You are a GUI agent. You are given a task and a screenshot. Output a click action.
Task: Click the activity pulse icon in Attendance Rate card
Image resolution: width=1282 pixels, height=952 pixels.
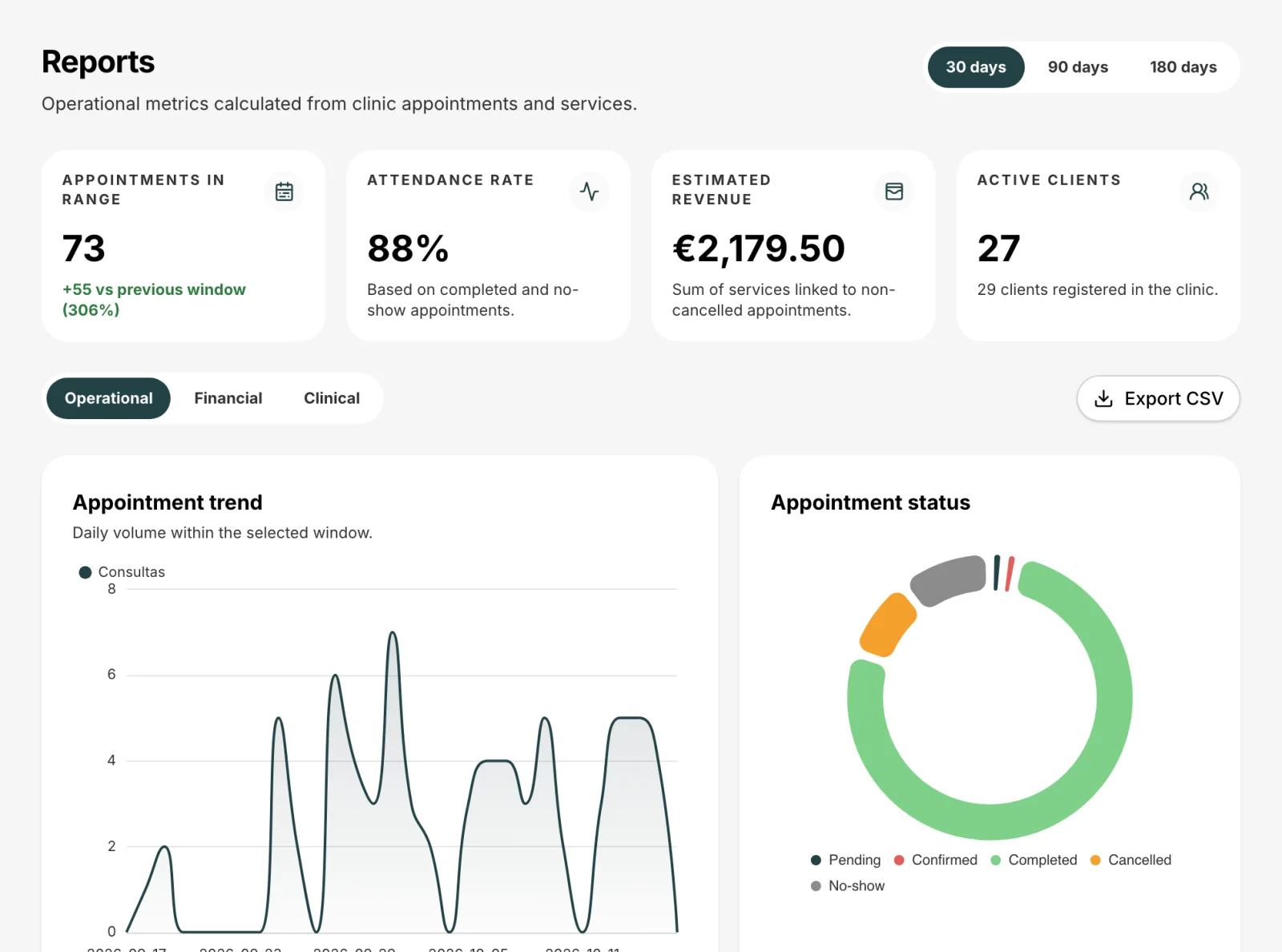click(590, 192)
